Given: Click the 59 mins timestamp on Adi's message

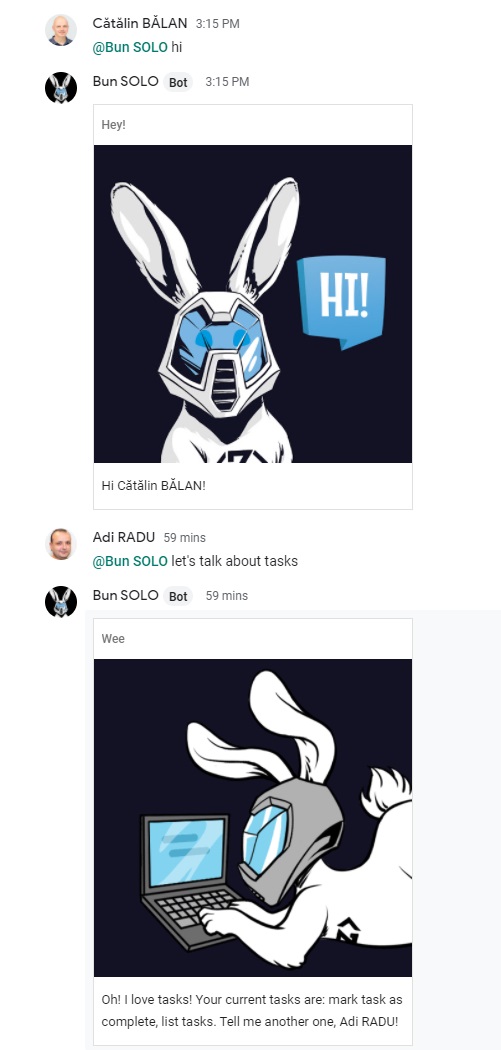Looking at the screenshot, I should 185,538.
